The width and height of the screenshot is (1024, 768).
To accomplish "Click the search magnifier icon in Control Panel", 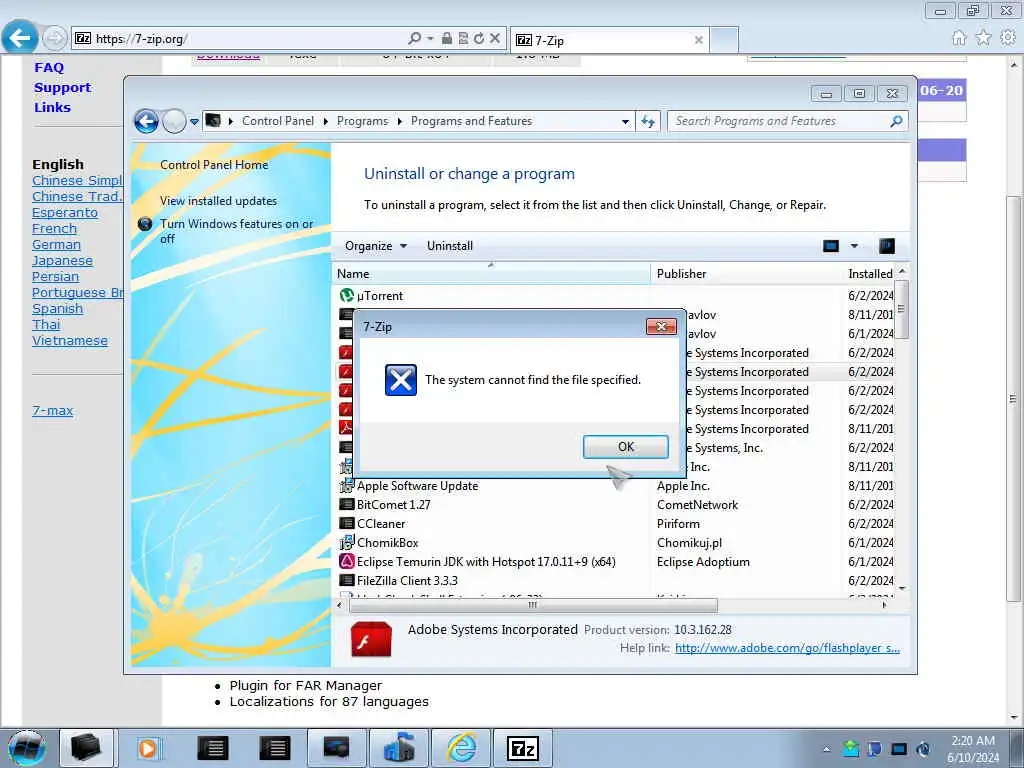I will click(x=897, y=121).
